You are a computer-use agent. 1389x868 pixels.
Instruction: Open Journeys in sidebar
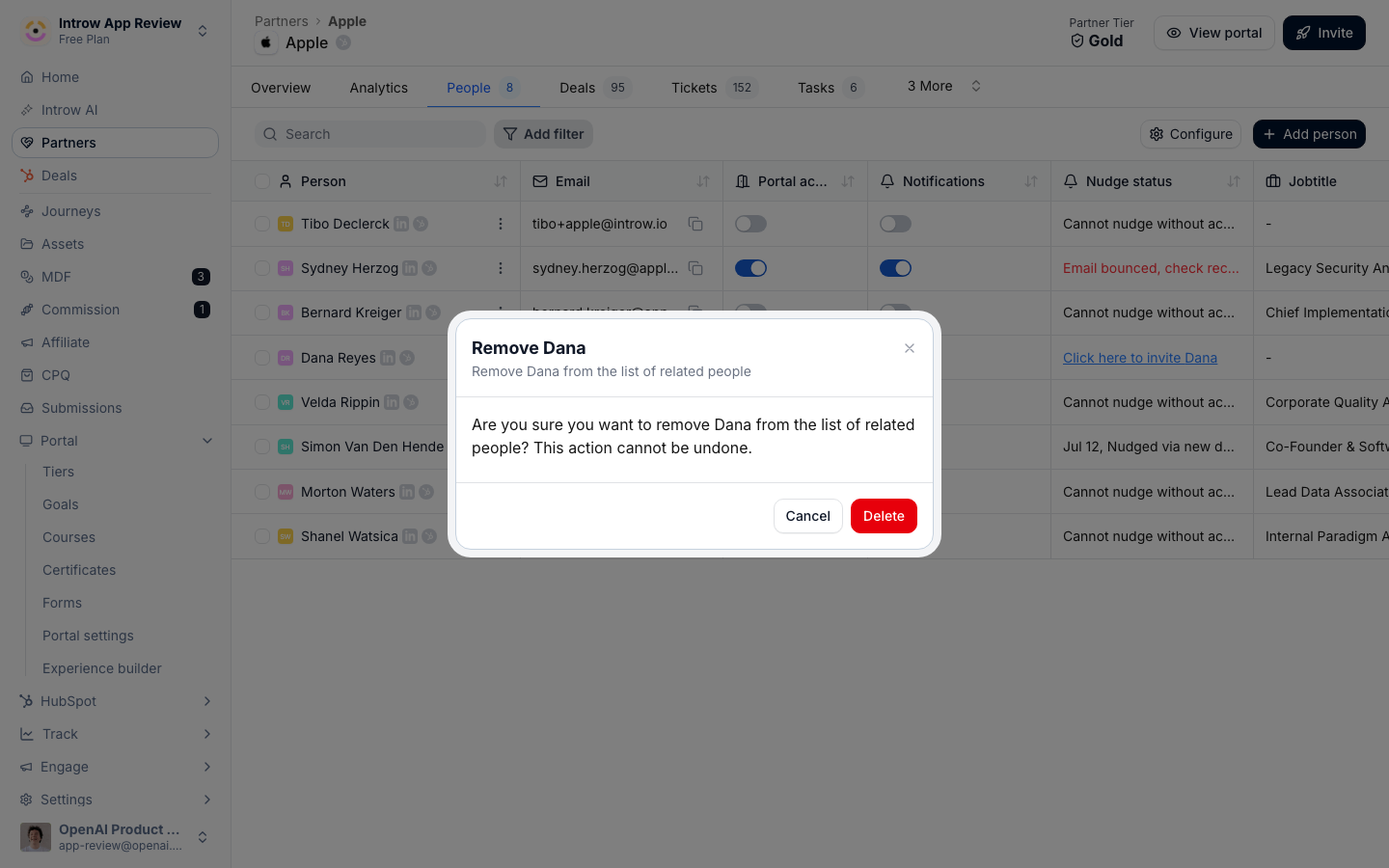tap(115, 211)
